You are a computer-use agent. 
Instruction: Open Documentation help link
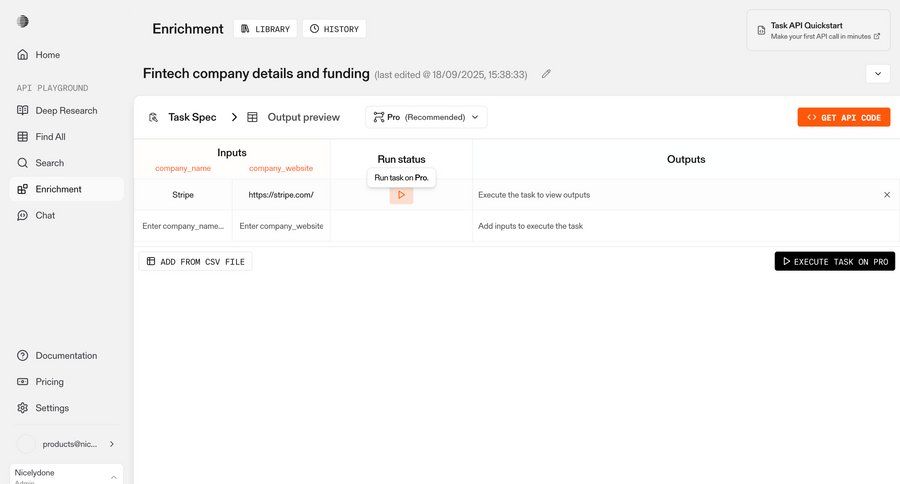click(66, 356)
